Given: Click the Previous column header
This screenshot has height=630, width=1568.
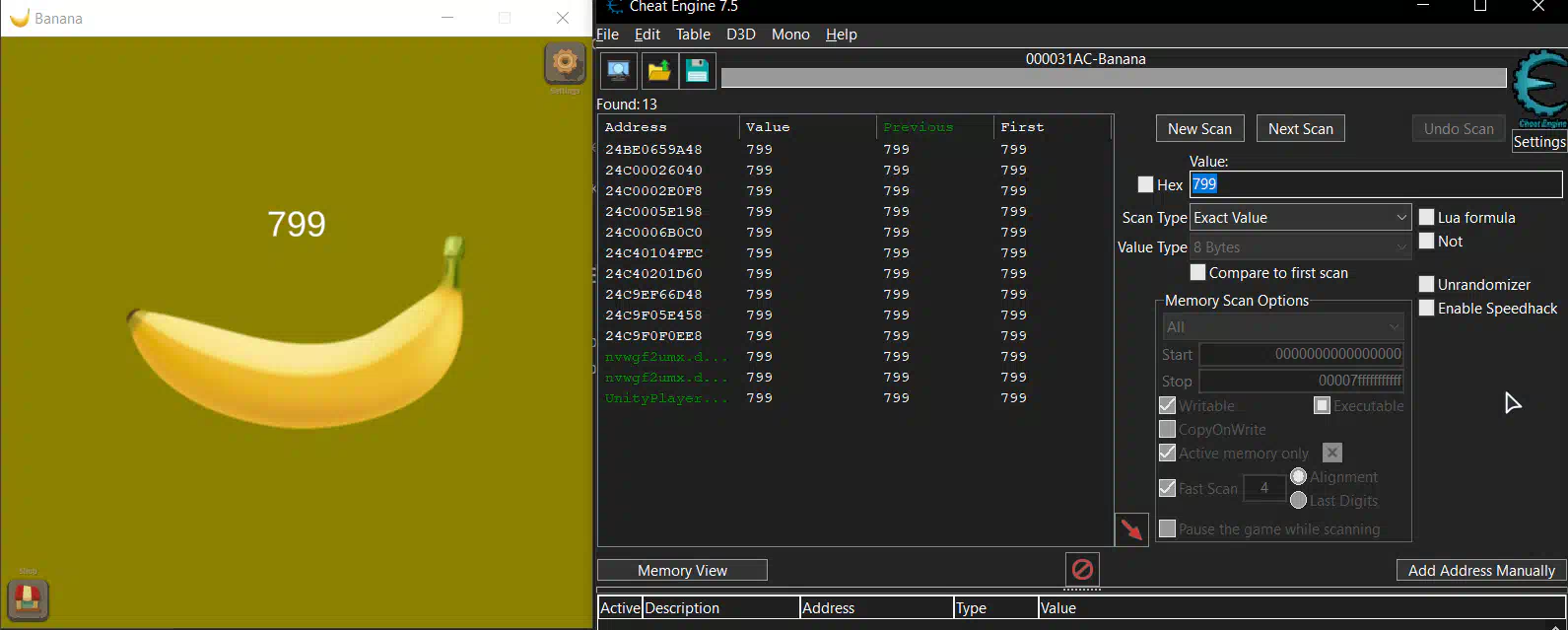Looking at the screenshot, I should click(x=935, y=127).
